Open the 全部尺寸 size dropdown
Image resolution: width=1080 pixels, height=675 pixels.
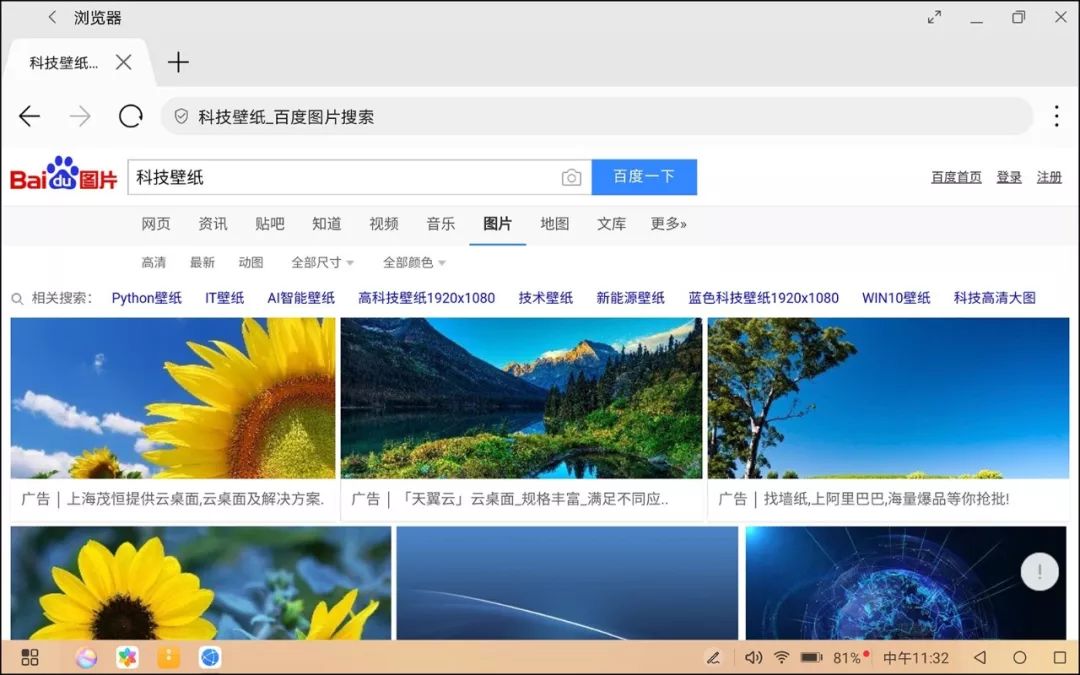tap(316, 261)
